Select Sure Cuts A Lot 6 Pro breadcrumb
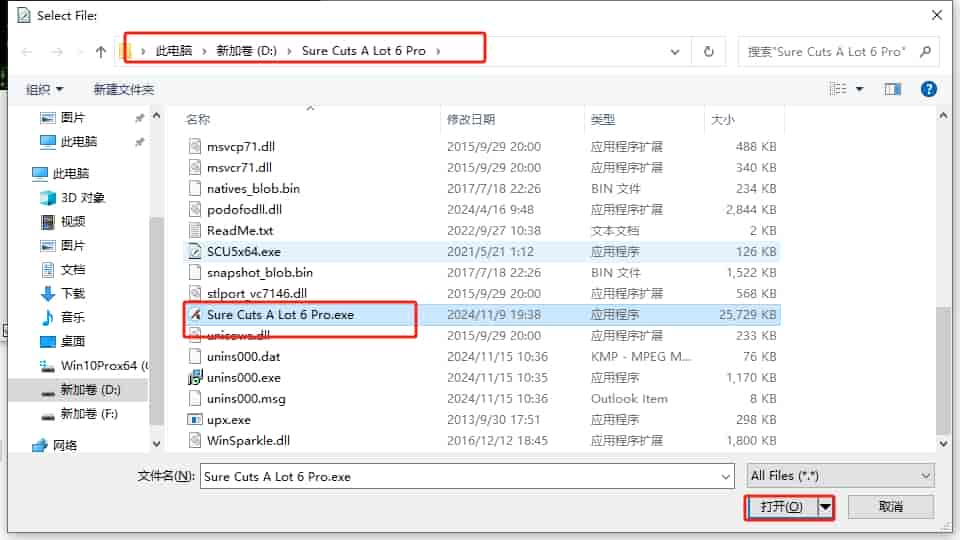 [x=363, y=51]
